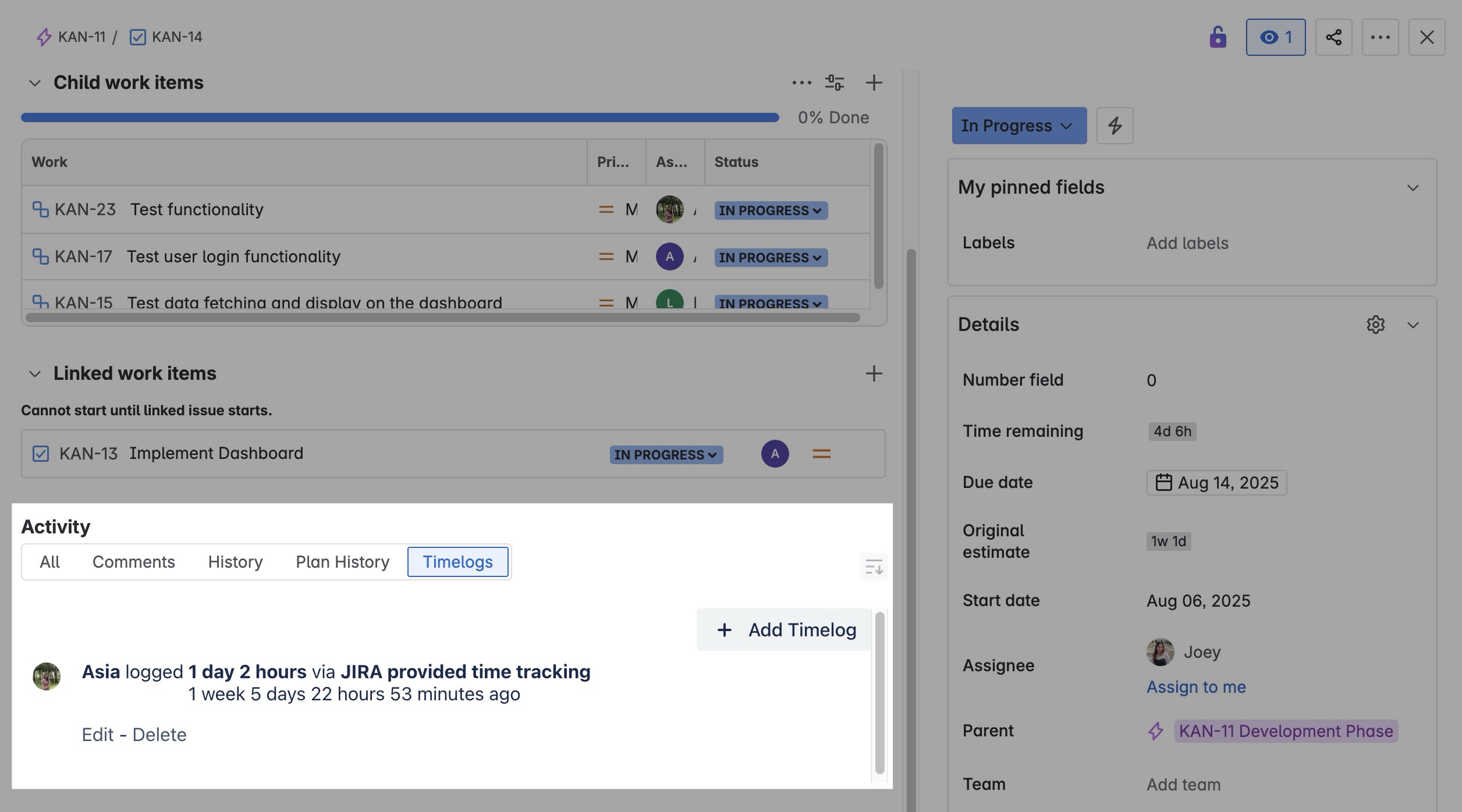Screen dimensions: 1462x812
Task: Switch to the Comments activity tab
Action: [133, 562]
